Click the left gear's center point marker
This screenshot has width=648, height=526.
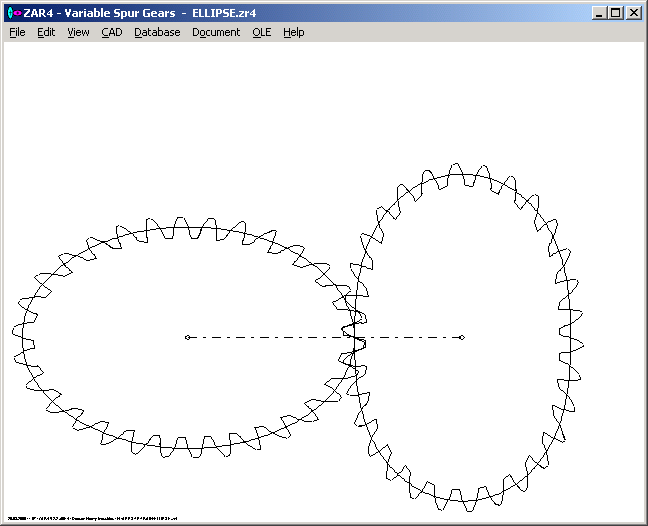click(x=187, y=337)
